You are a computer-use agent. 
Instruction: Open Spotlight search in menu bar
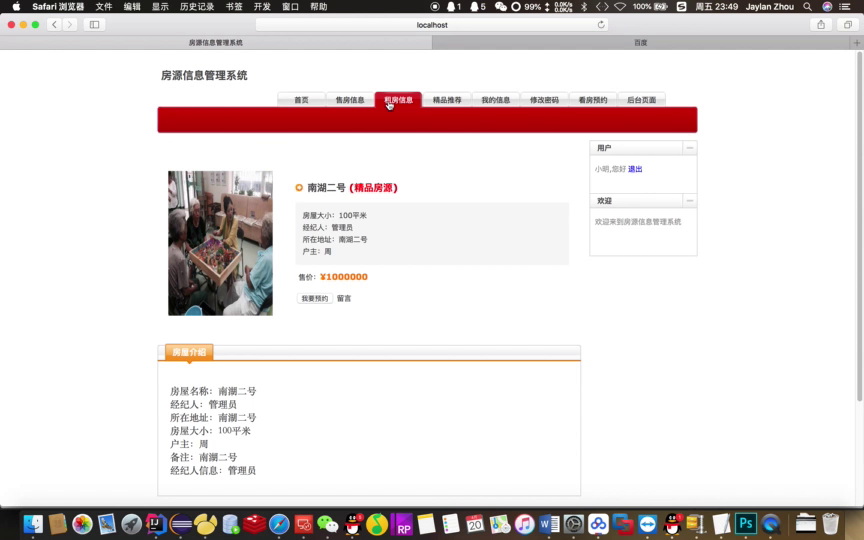click(x=807, y=7)
